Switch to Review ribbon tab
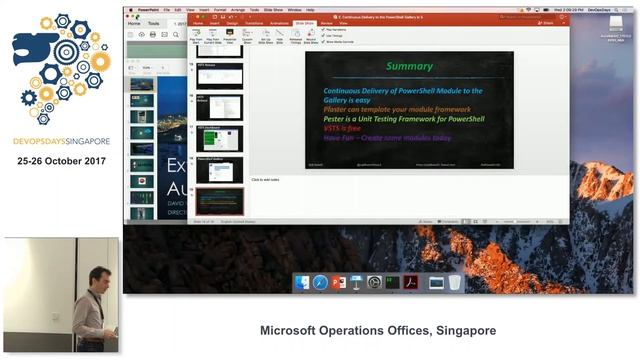The width and height of the screenshot is (640, 360). [x=327, y=24]
